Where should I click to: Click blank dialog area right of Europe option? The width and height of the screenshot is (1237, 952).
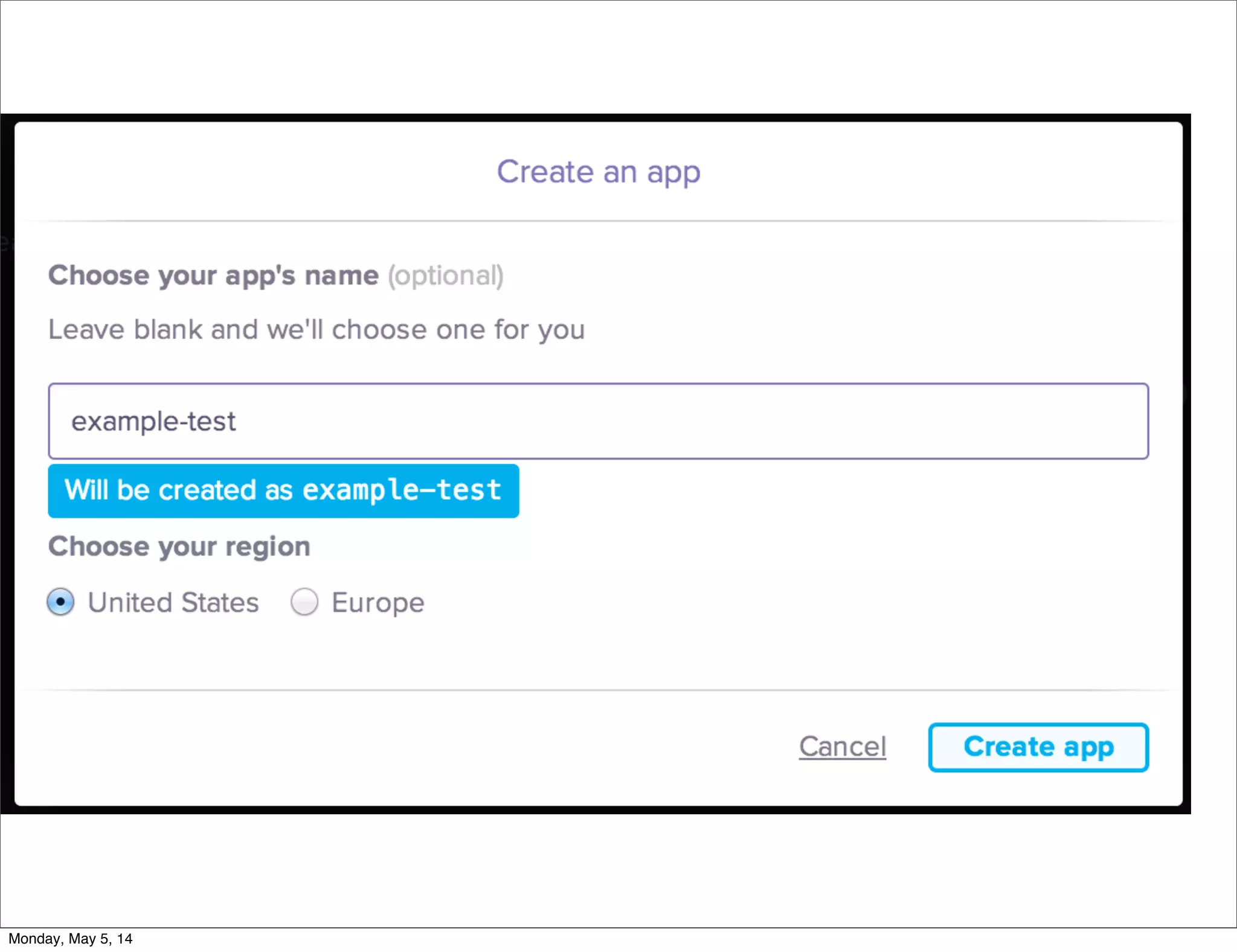coord(785,603)
